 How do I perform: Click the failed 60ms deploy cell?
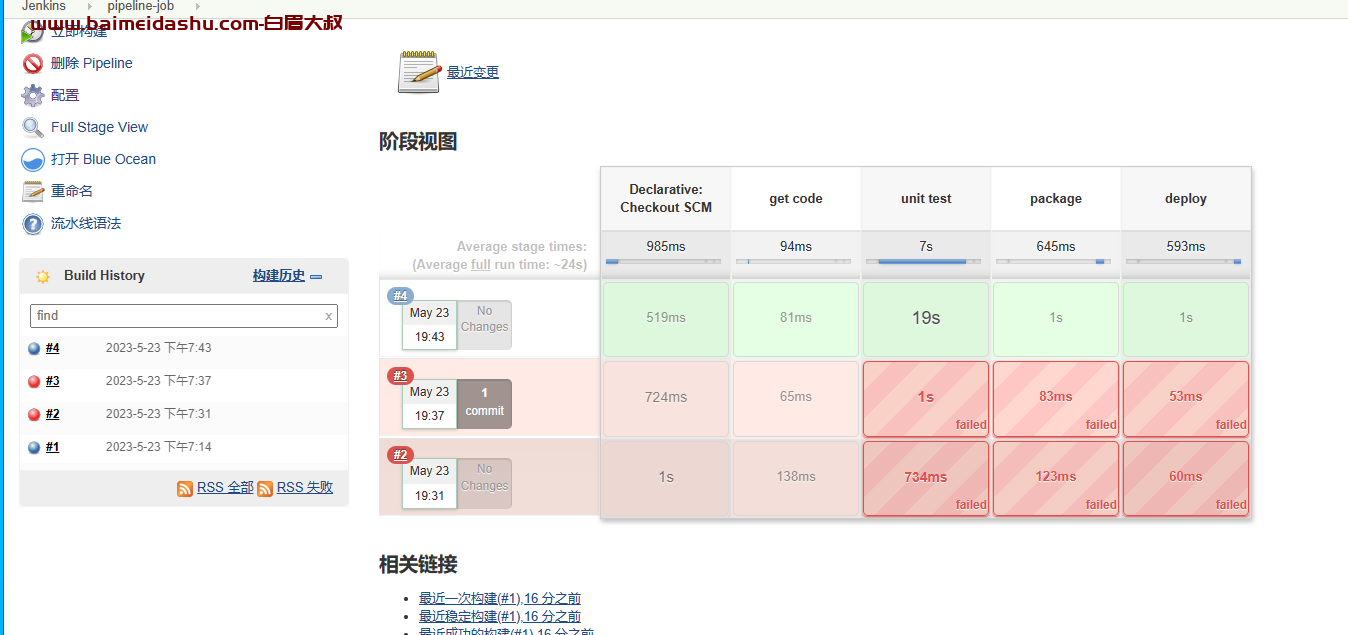pos(1186,478)
